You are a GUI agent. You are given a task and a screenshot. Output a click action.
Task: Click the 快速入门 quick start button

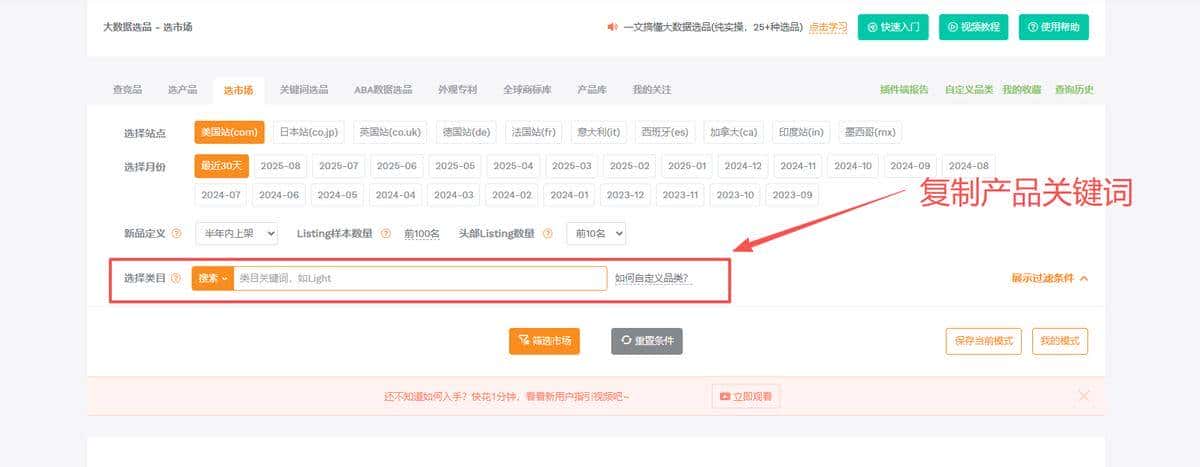click(x=893, y=27)
